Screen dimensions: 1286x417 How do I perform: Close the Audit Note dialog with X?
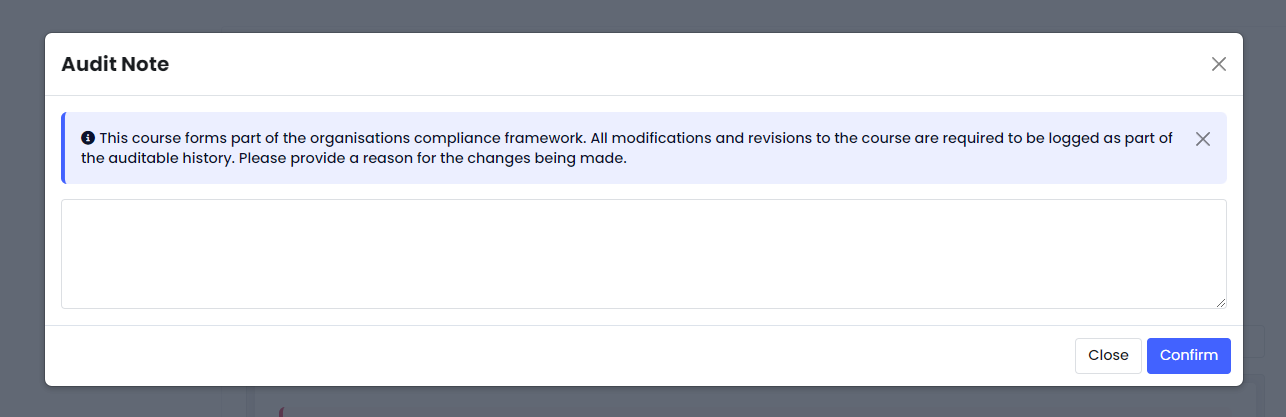1218,64
